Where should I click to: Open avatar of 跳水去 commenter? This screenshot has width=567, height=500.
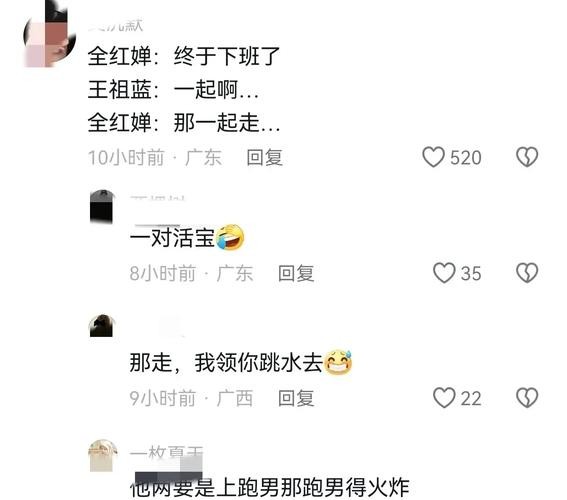[102, 326]
